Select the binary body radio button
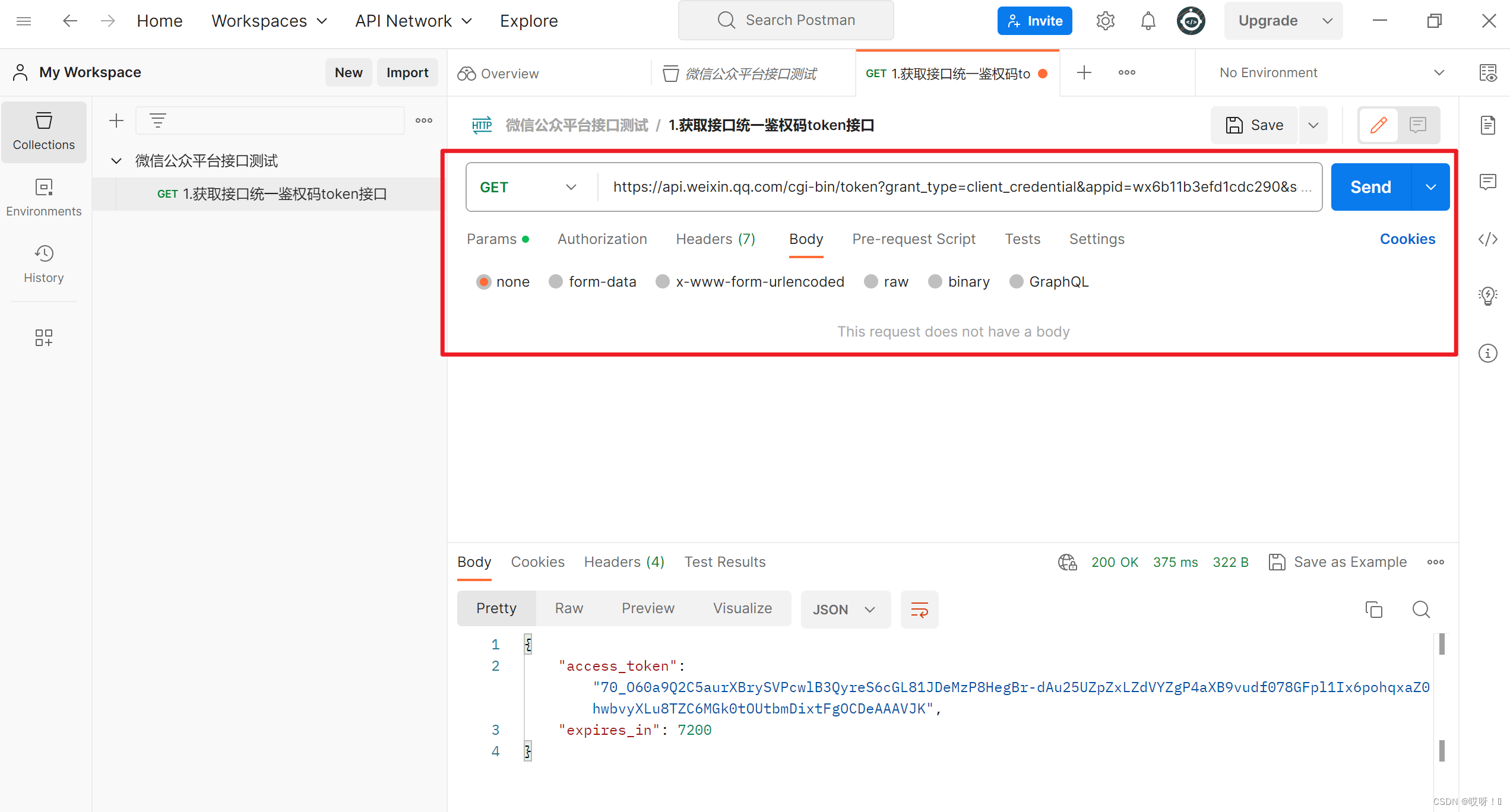 click(935, 282)
